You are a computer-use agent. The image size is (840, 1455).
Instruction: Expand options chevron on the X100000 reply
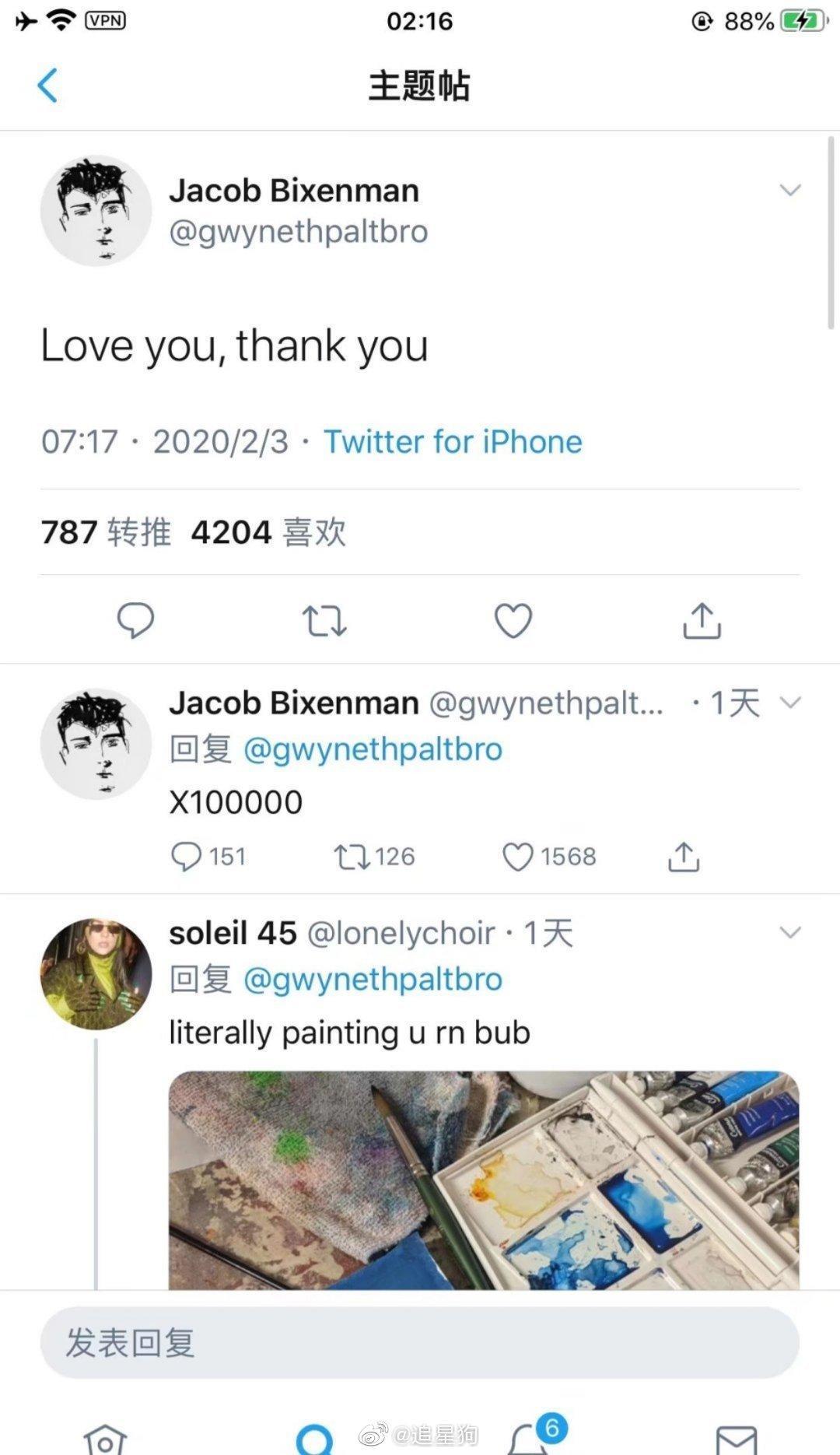790,703
